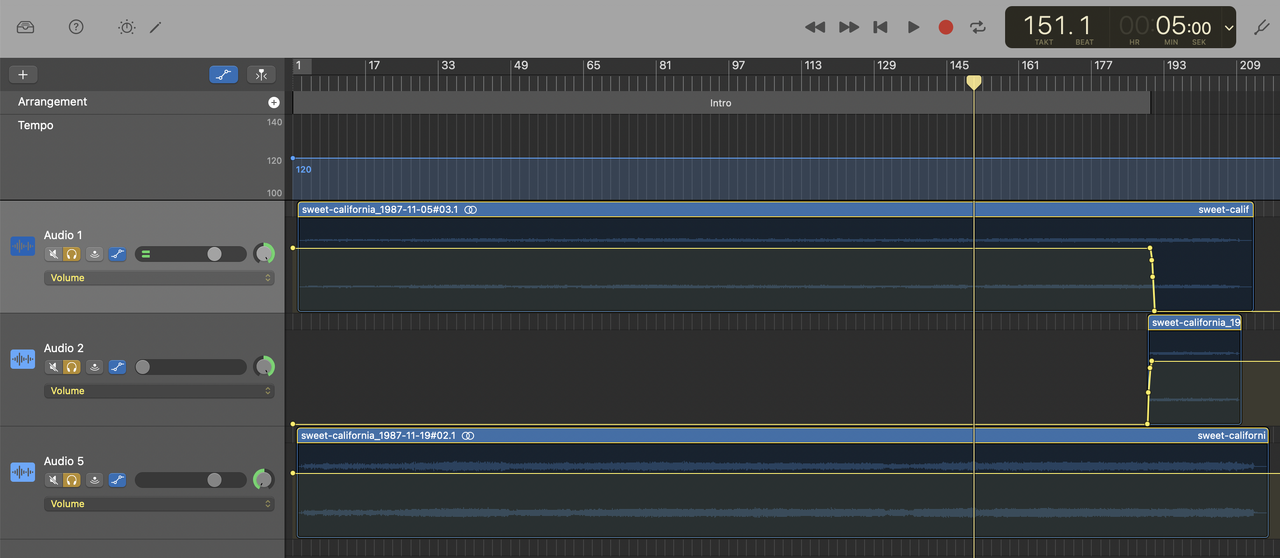Select the Tempo track label
Image resolution: width=1280 pixels, height=558 pixels.
[x=35, y=126]
